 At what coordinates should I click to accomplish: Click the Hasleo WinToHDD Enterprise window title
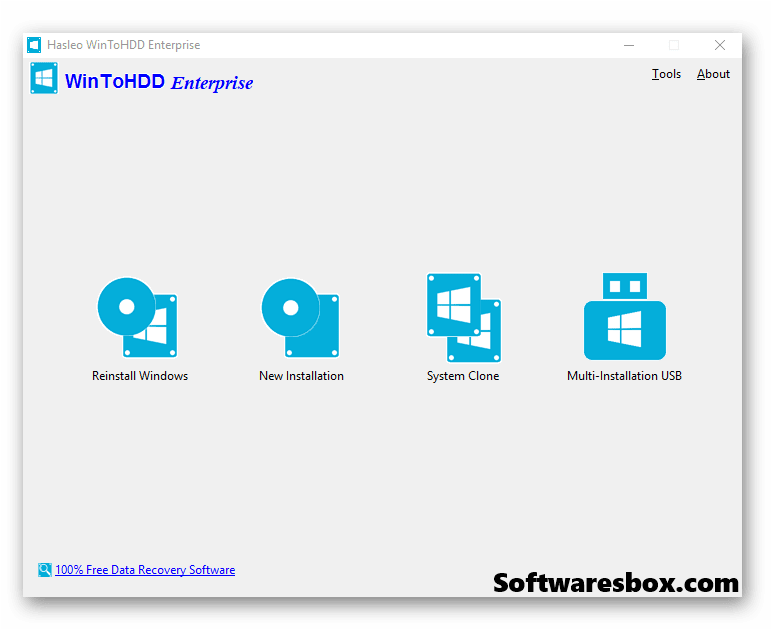coord(123,45)
